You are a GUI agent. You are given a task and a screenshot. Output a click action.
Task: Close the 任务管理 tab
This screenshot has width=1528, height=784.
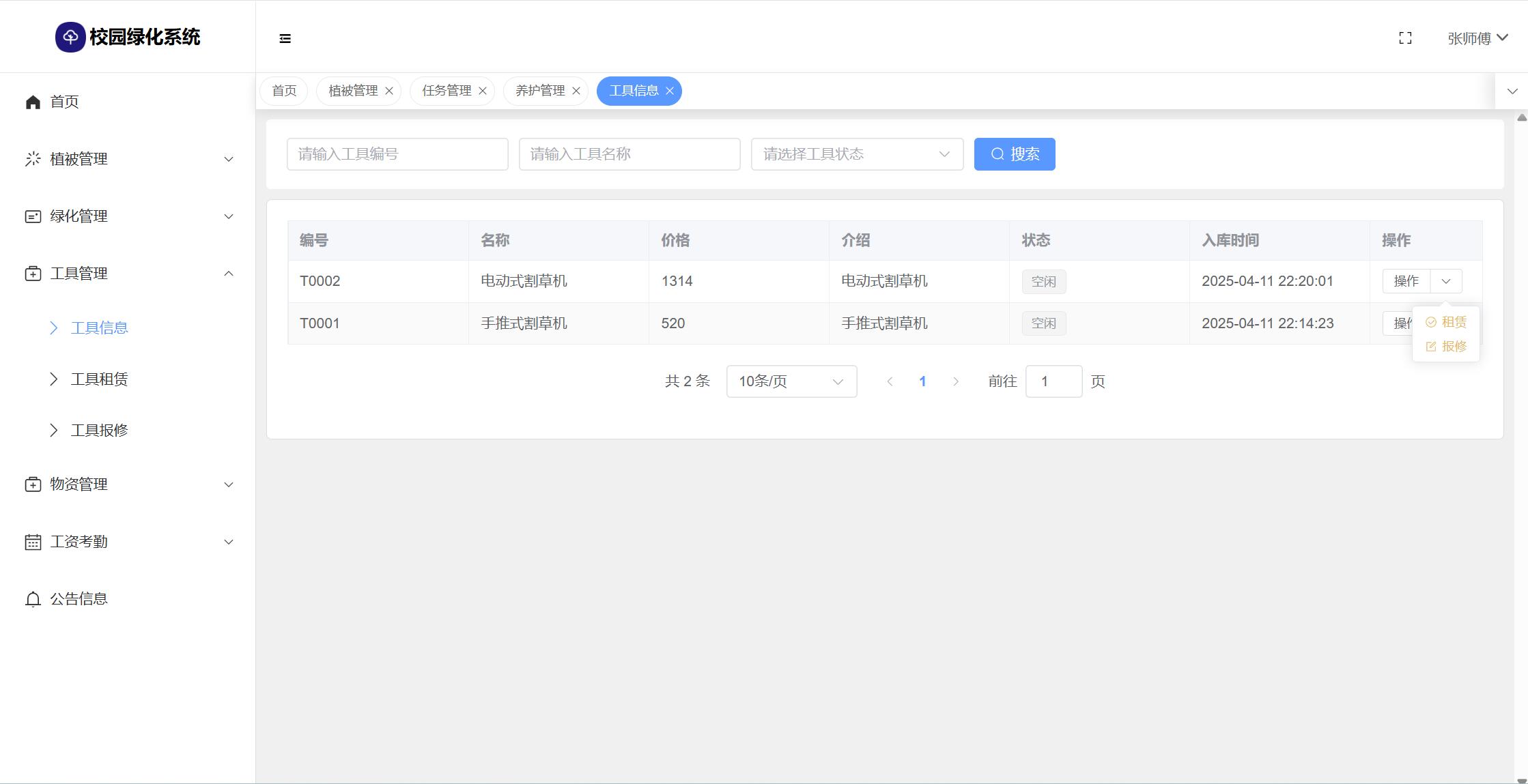pyautogui.click(x=483, y=91)
